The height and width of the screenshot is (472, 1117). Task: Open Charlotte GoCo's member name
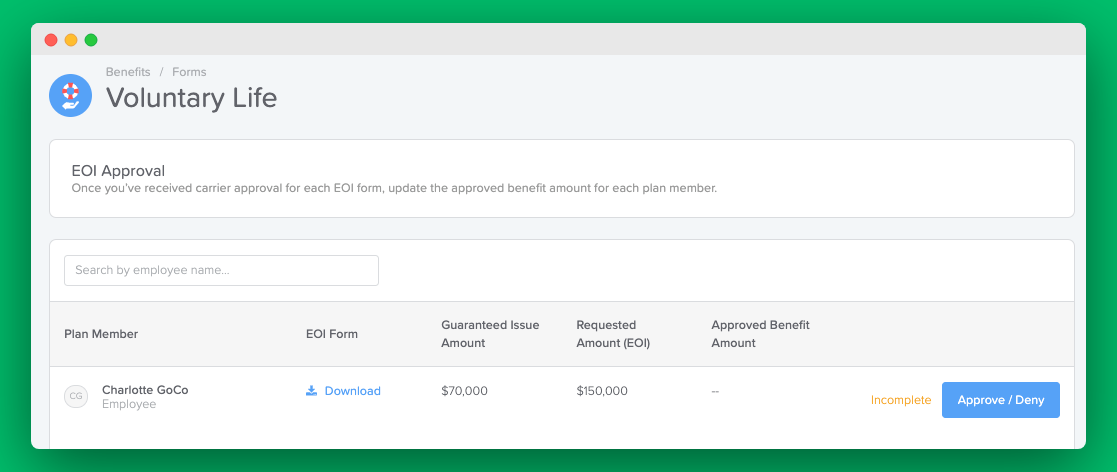point(145,390)
